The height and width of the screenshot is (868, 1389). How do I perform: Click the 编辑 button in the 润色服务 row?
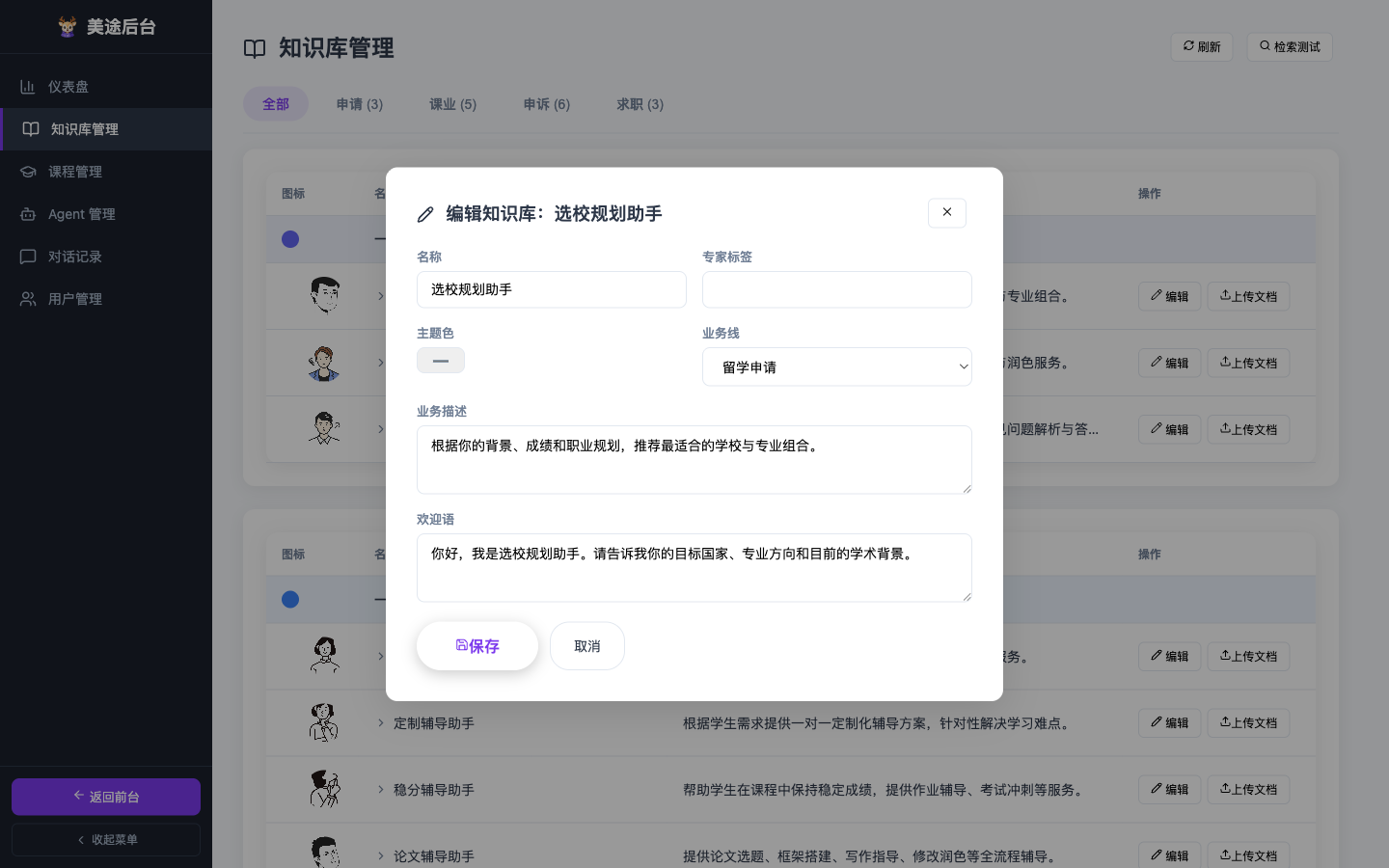click(1170, 363)
